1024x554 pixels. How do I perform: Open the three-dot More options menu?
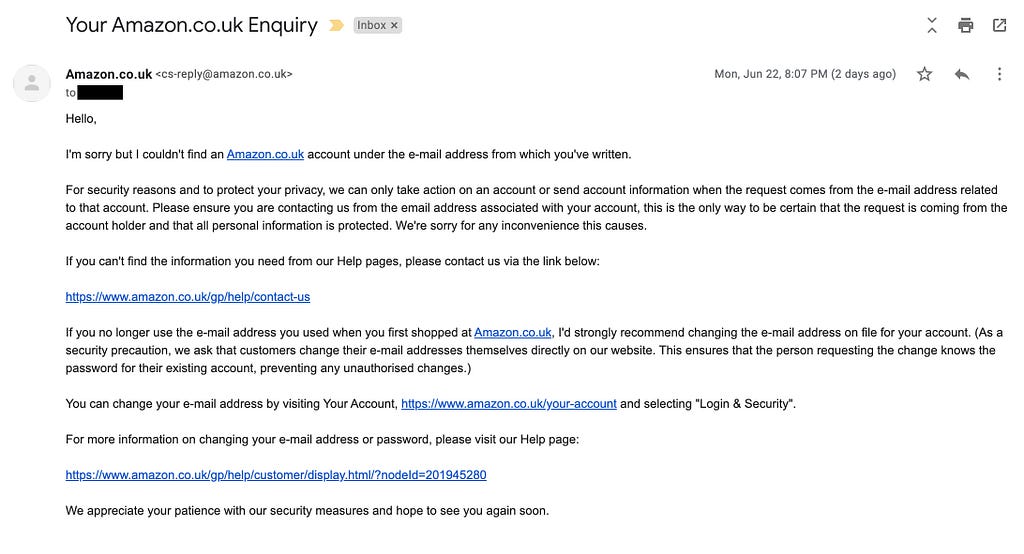[999, 74]
